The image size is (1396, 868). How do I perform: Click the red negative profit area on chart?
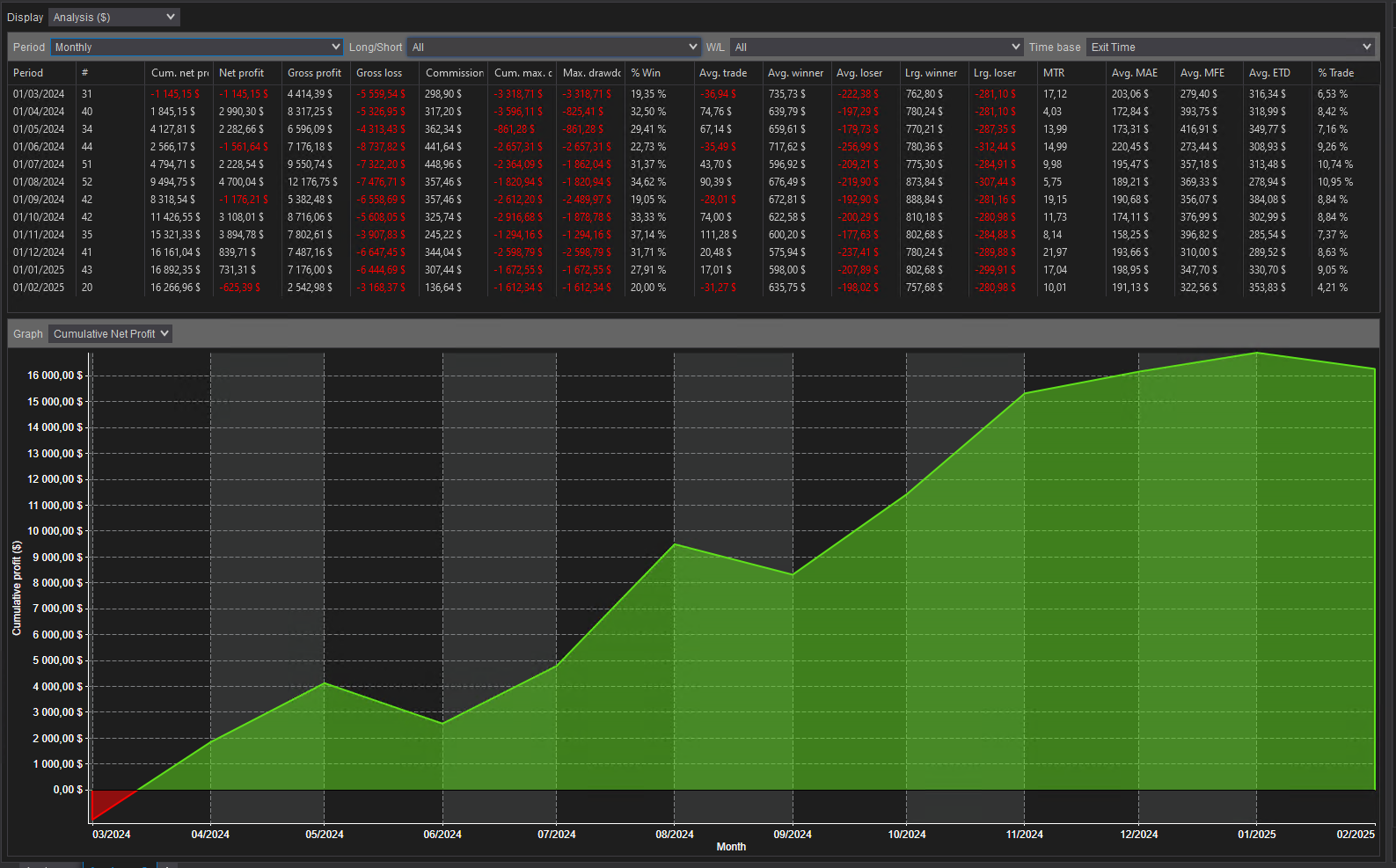pyautogui.click(x=106, y=801)
